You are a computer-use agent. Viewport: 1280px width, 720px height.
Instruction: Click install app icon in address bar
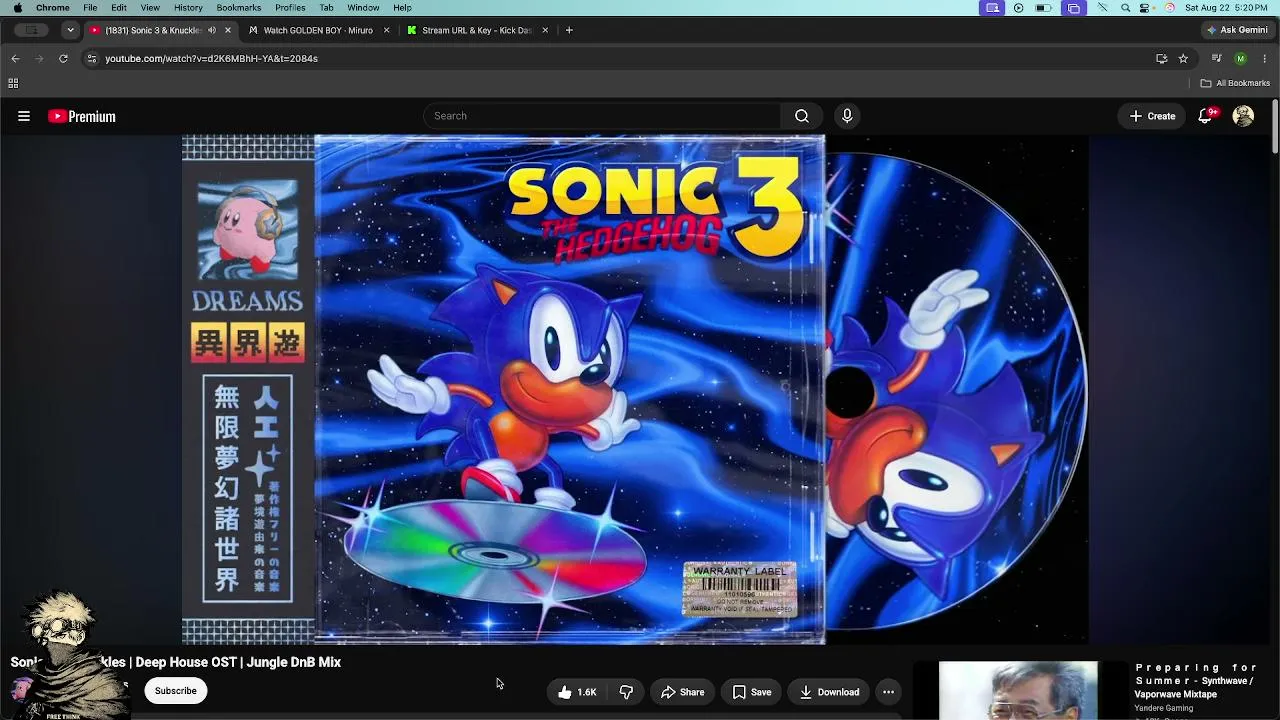click(x=1161, y=58)
